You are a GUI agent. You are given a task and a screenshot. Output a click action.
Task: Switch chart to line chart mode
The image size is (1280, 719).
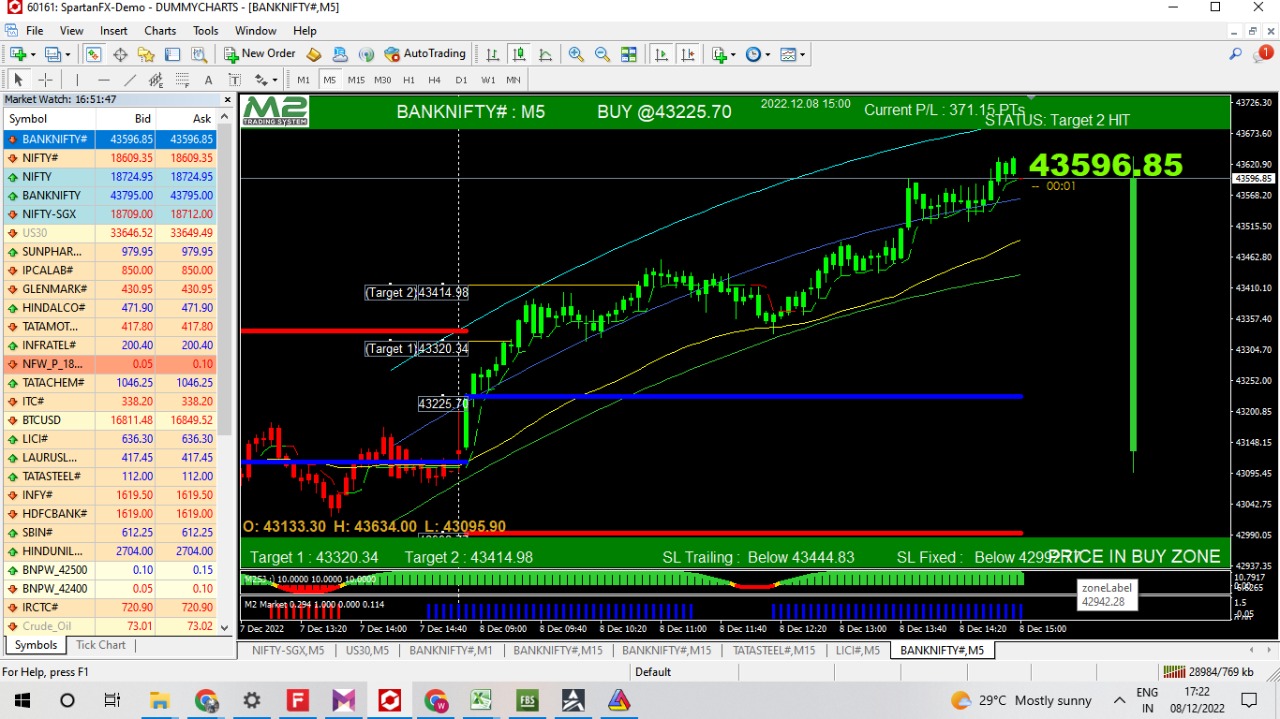pyautogui.click(x=545, y=54)
